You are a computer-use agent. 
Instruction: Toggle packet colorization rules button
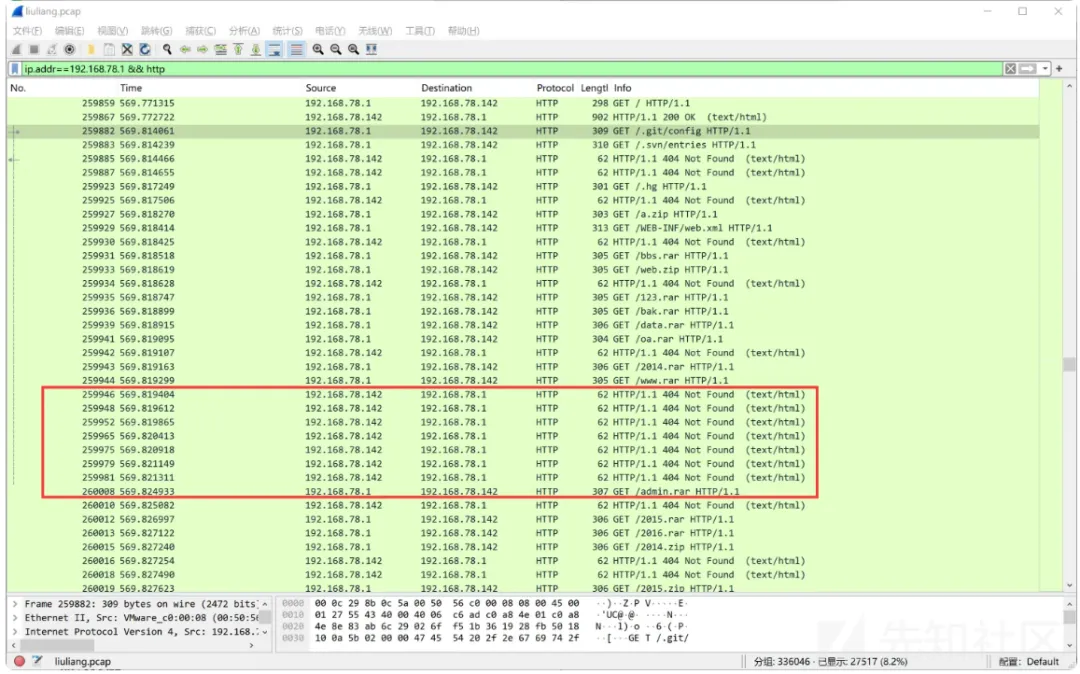296,49
